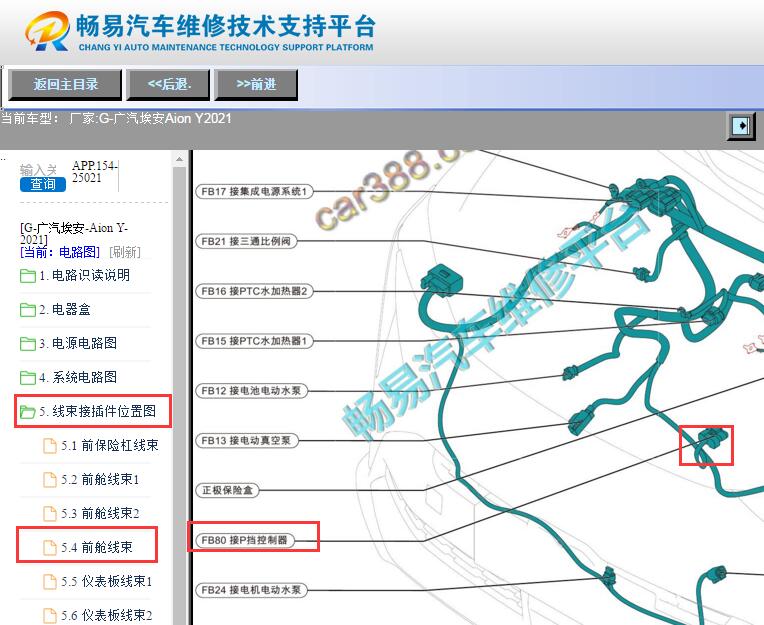This screenshot has width=764, height=625.
Task: Click document icon beside 5.1 前保险杠线束
Action: [50, 446]
